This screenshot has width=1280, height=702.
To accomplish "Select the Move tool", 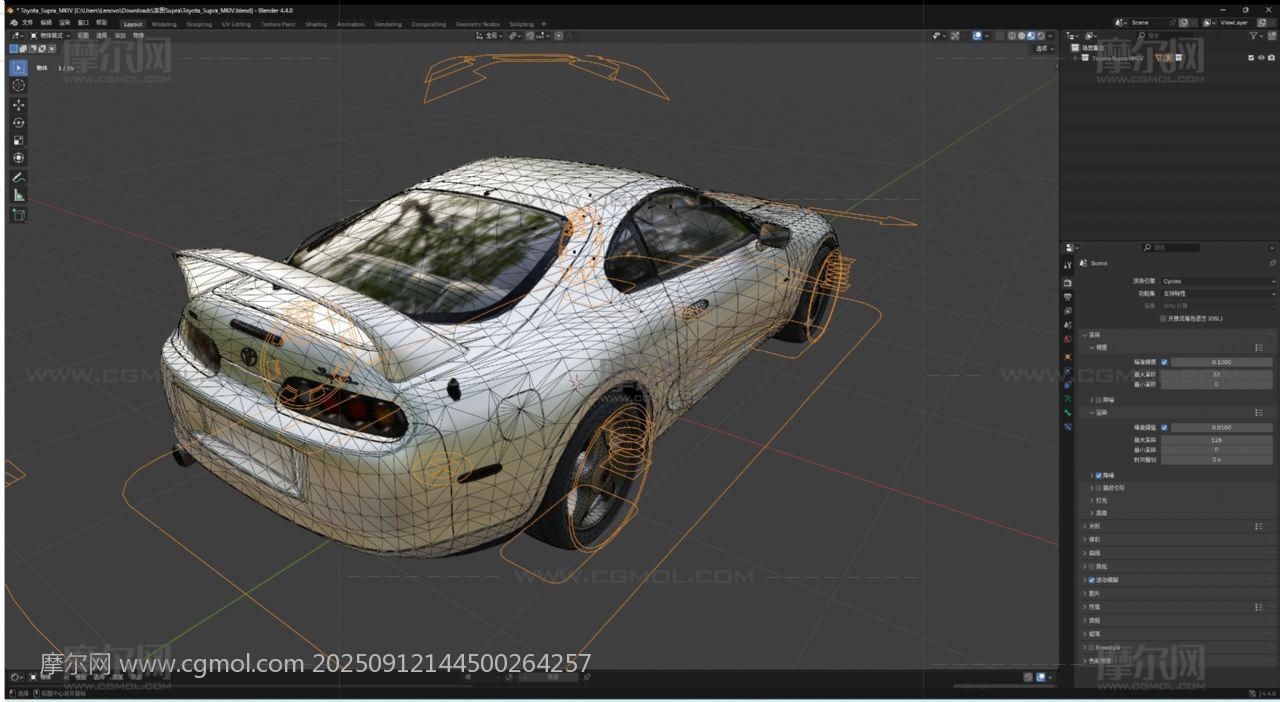I will (x=18, y=105).
